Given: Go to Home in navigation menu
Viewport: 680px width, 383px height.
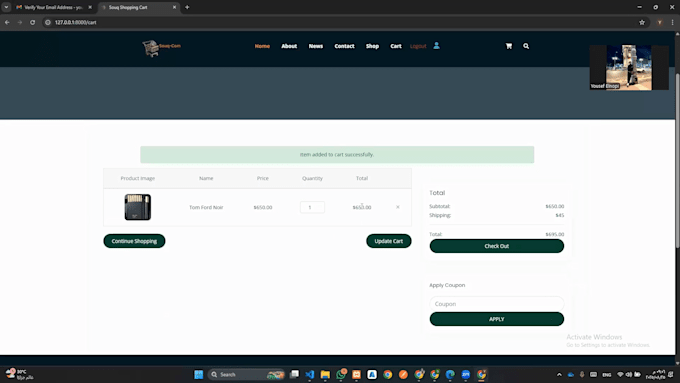Looking at the screenshot, I should click(262, 46).
